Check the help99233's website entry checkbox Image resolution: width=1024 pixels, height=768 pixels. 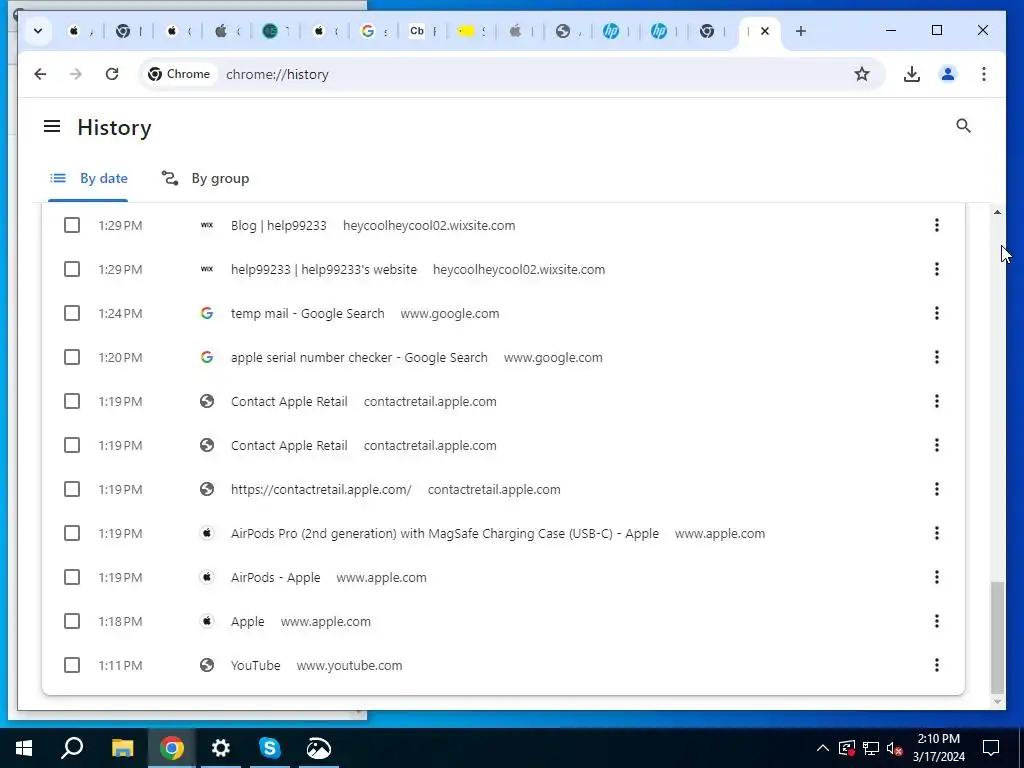(72, 269)
